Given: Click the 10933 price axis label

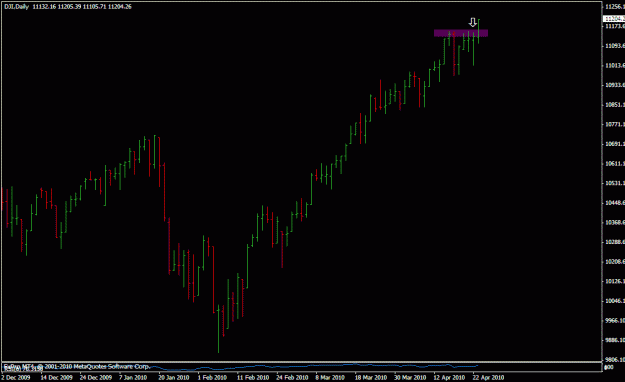Looking at the screenshot, I should coord(615,85).
